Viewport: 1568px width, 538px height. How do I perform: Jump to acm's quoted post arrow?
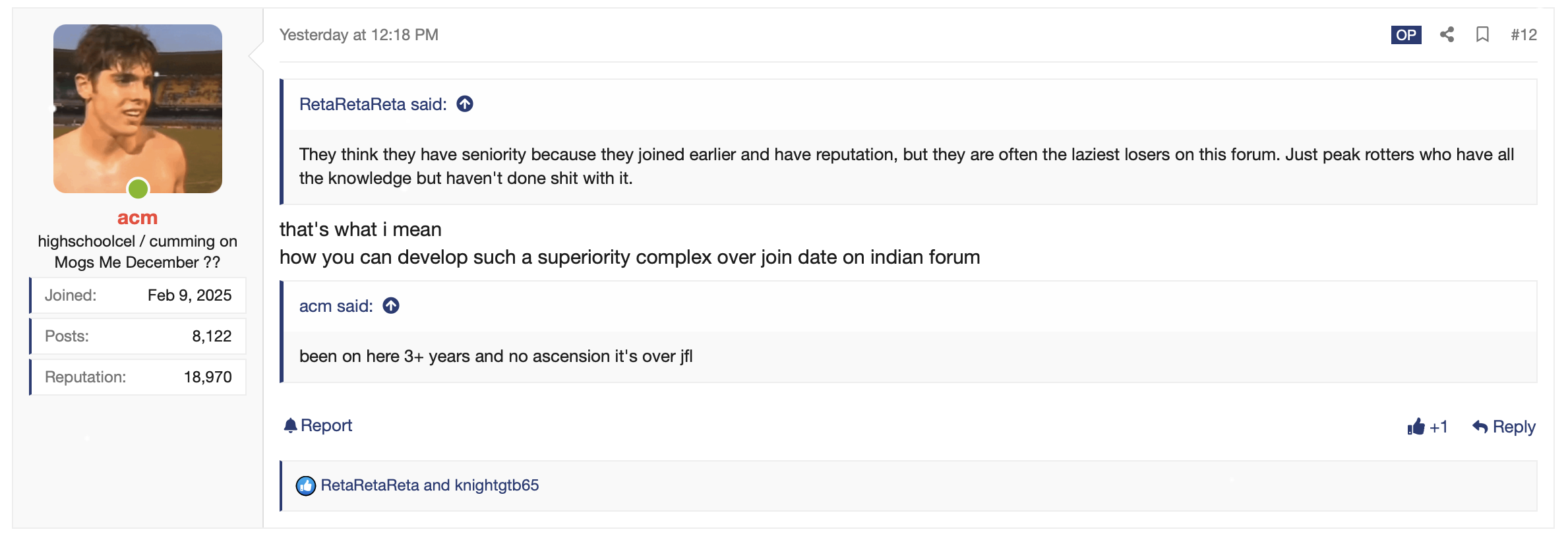[391, 306]
